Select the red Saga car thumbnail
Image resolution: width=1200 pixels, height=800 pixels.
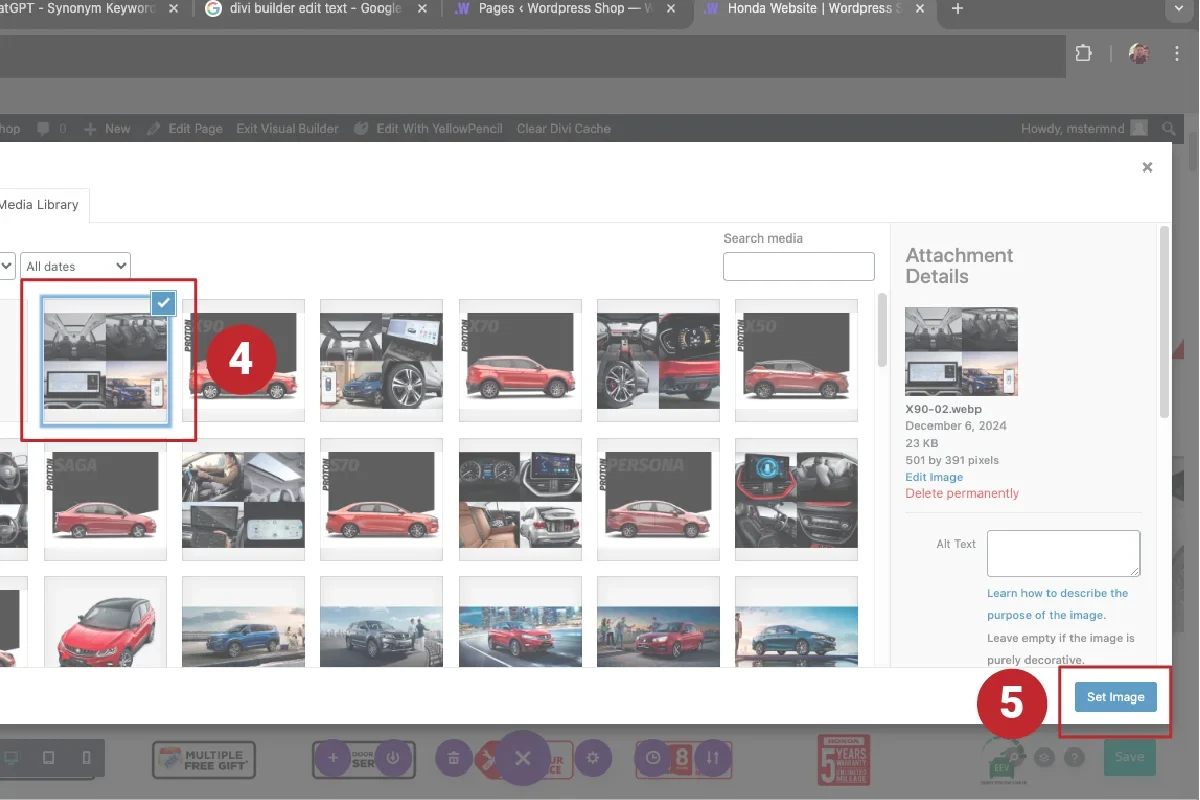(105, 500)
